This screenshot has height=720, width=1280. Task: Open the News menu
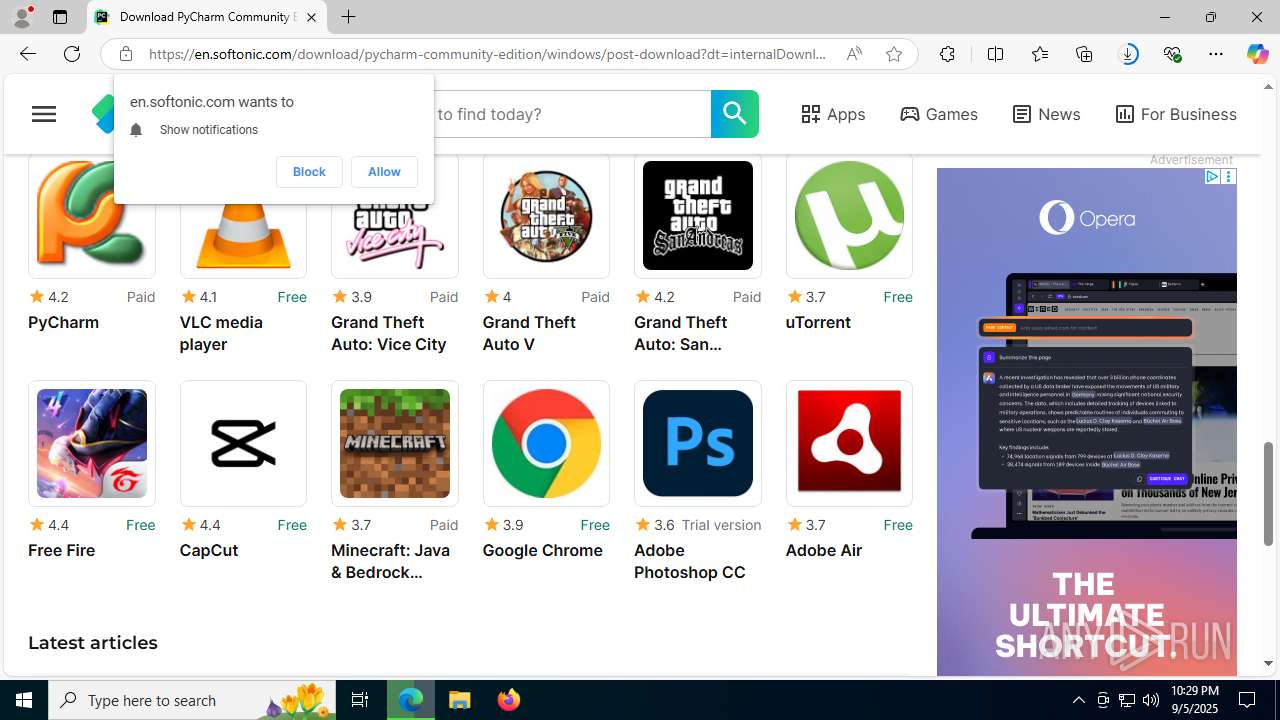click(x=1046, y=114)
